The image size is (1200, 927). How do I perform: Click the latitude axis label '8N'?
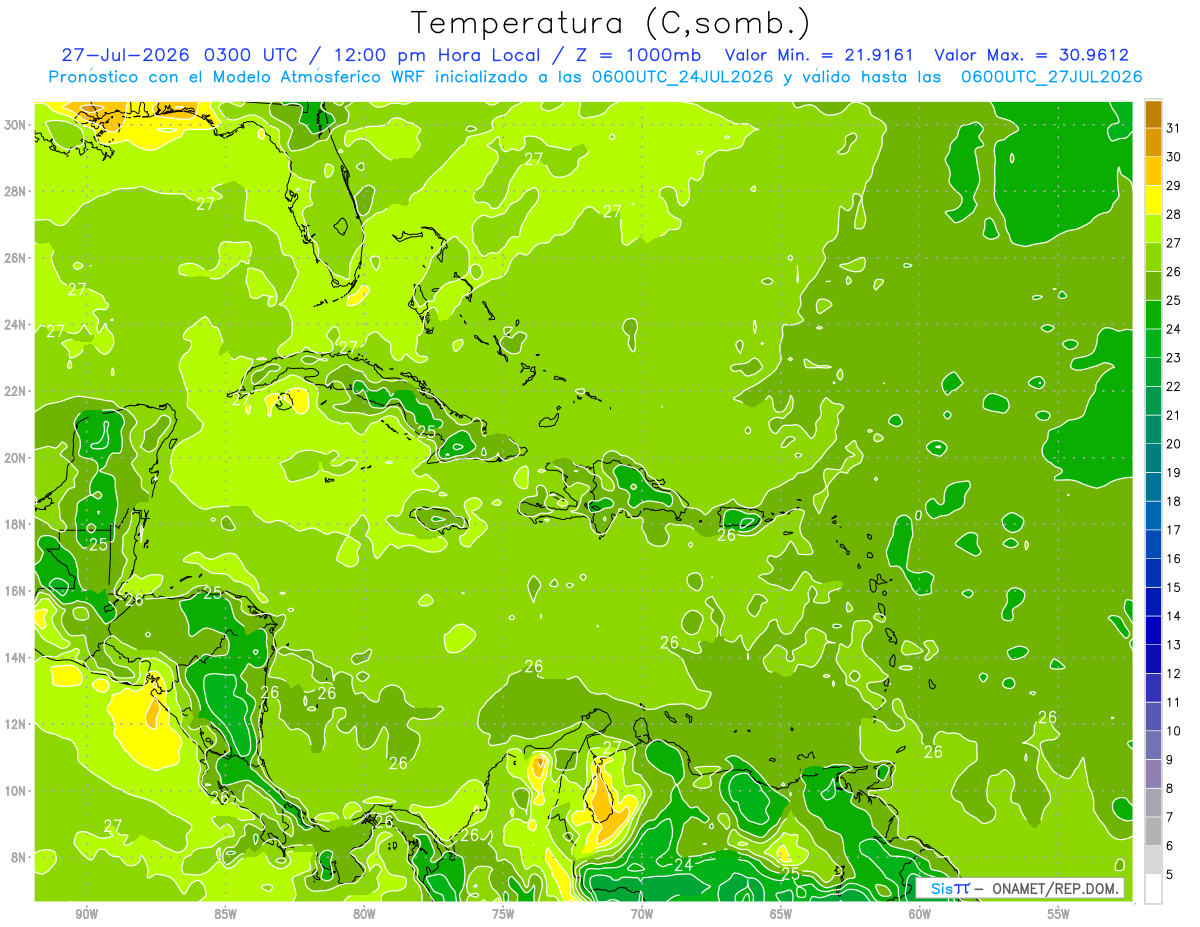click(x=20, y=857)
